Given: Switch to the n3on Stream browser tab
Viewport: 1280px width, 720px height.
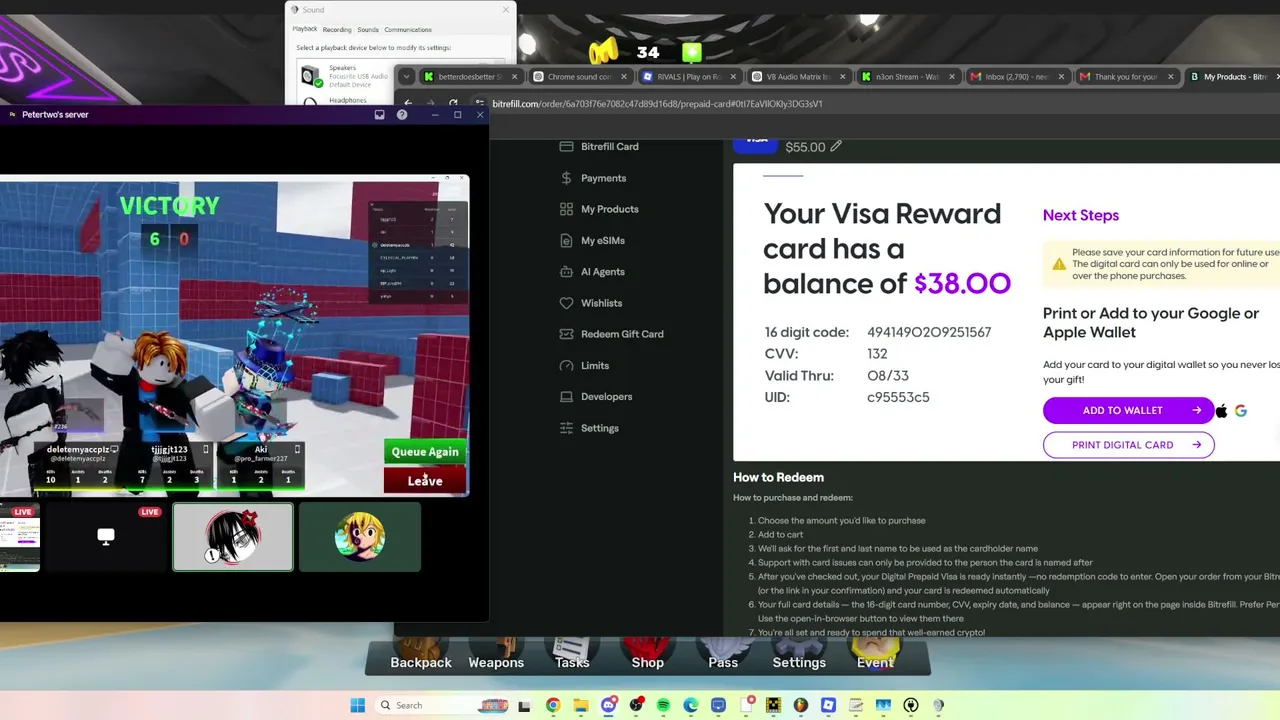Looking at the screenshot, I should (908, 77).
